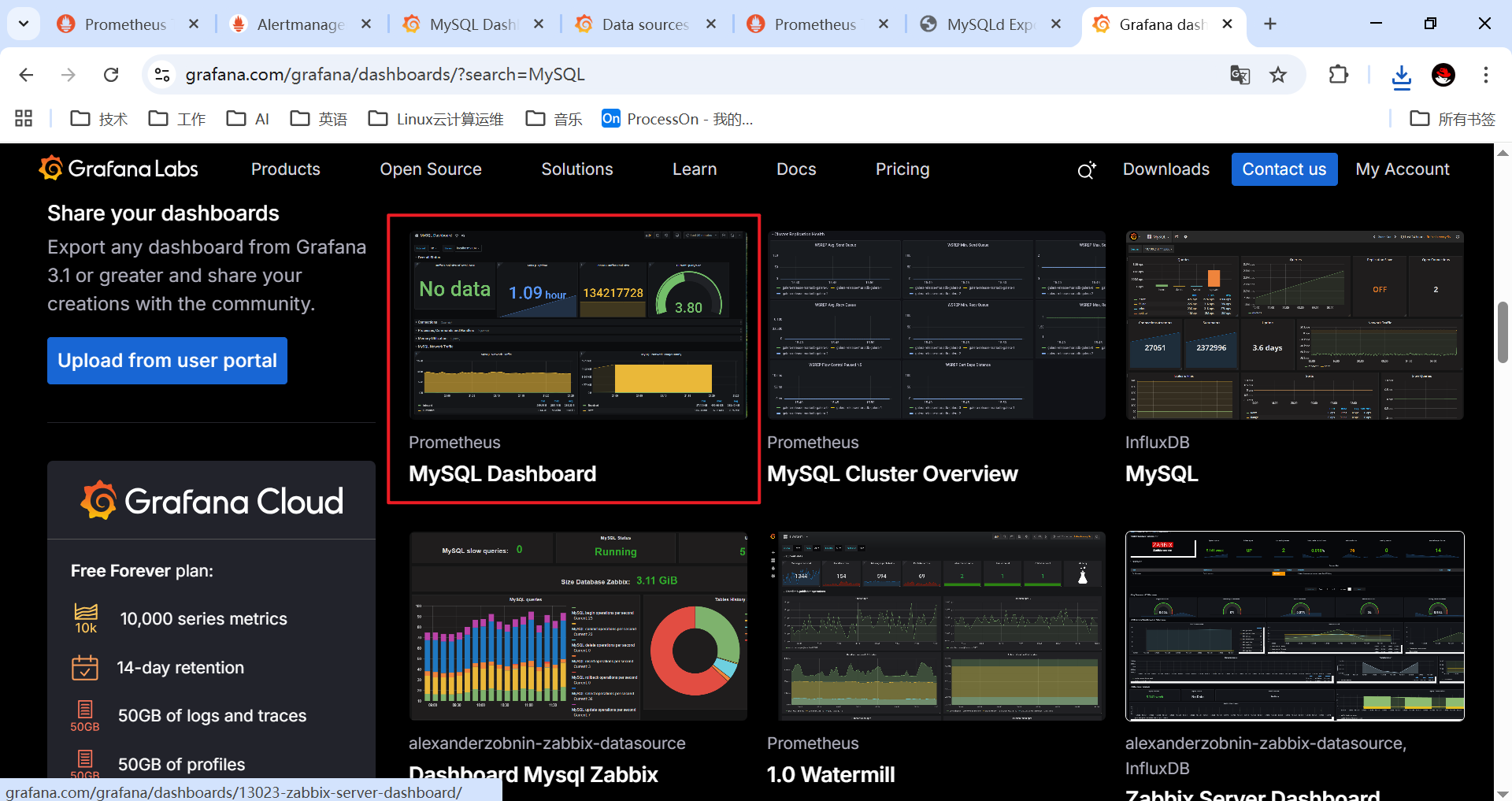The height and width of the screenshot is (801, 1512).
Task: Close the MySQLd Exporter tab
Action: point(1056,24)
